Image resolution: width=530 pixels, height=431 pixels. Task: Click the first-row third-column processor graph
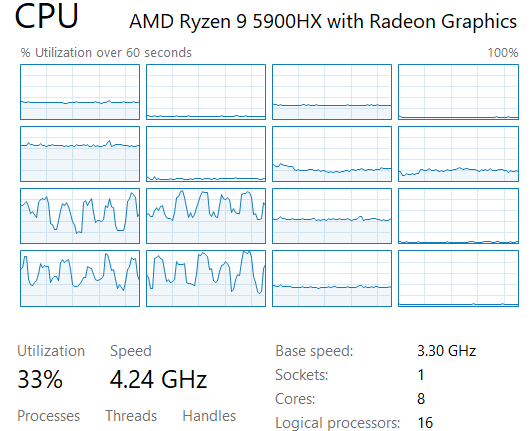[332, 92]
